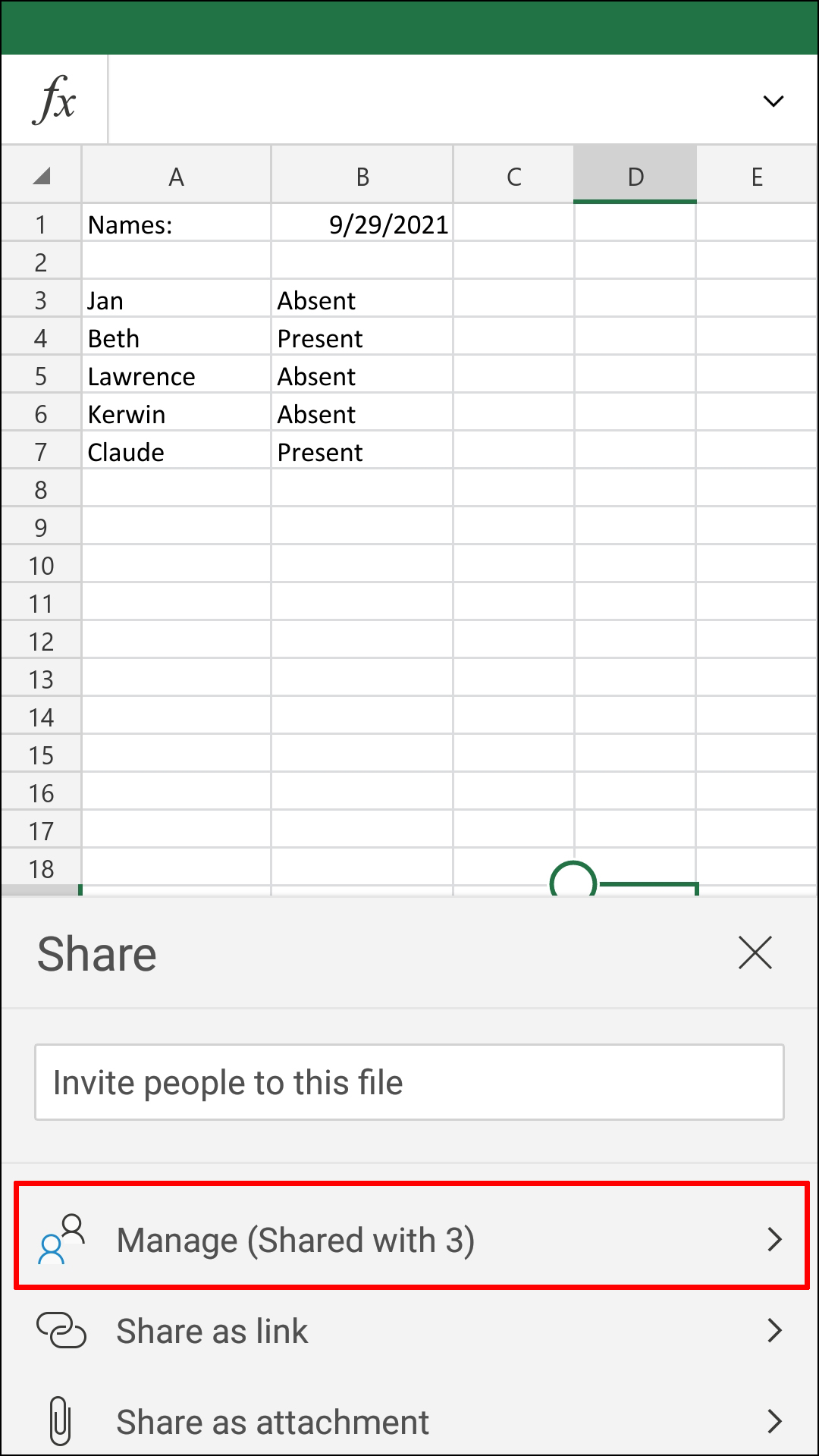Screen dimensions: 819x1456
Task: Select column D header
Action: click(635, 177)
